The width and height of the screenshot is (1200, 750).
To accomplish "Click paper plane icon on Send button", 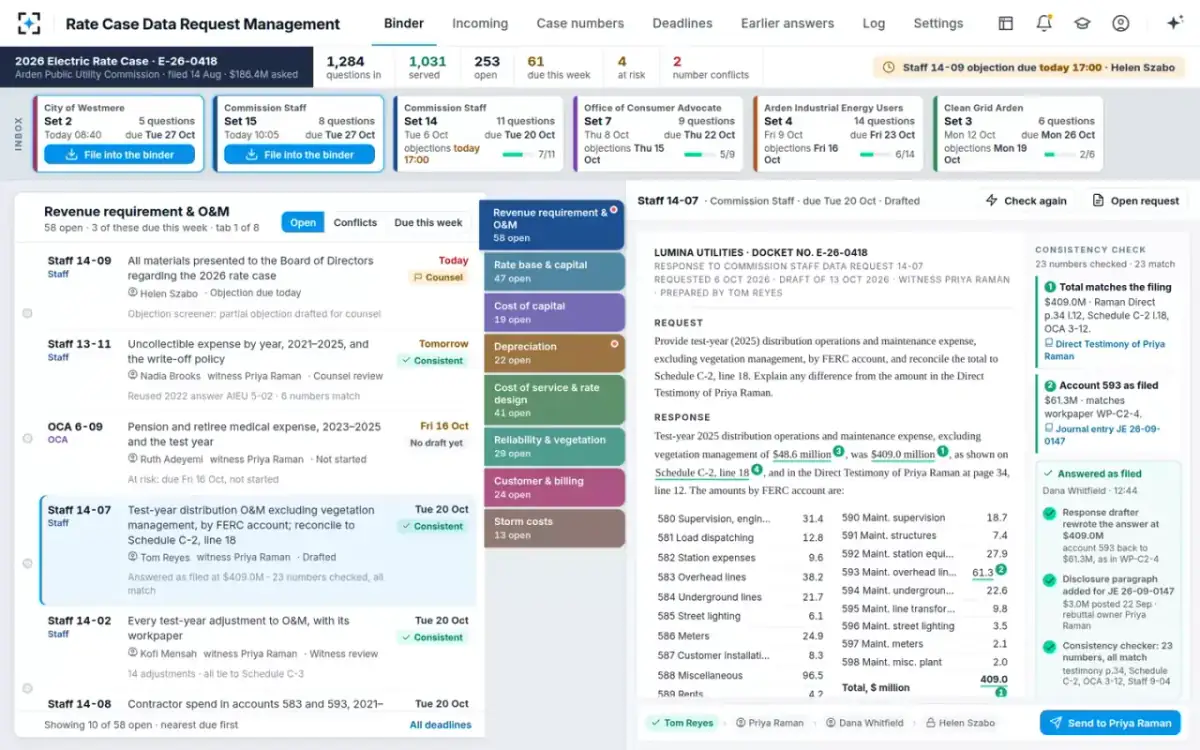I will point(1056,723).
